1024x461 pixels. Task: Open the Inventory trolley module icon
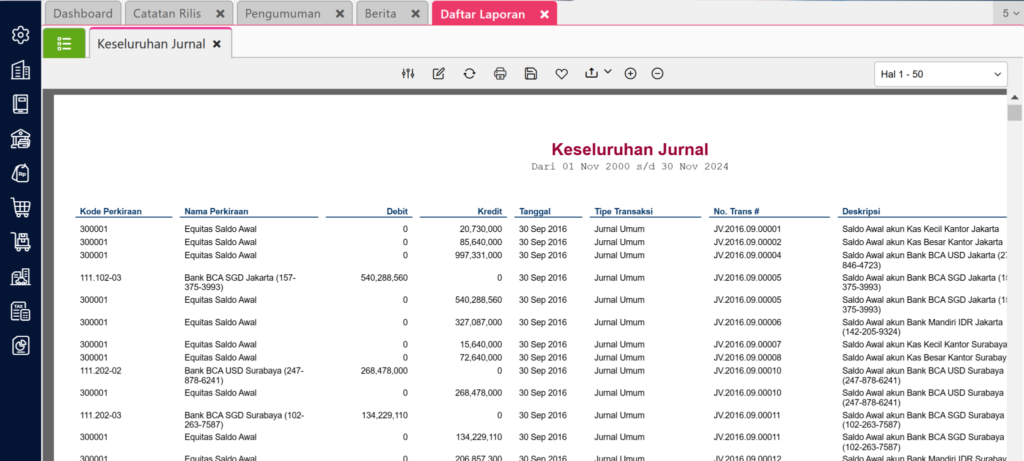point(21,242)
